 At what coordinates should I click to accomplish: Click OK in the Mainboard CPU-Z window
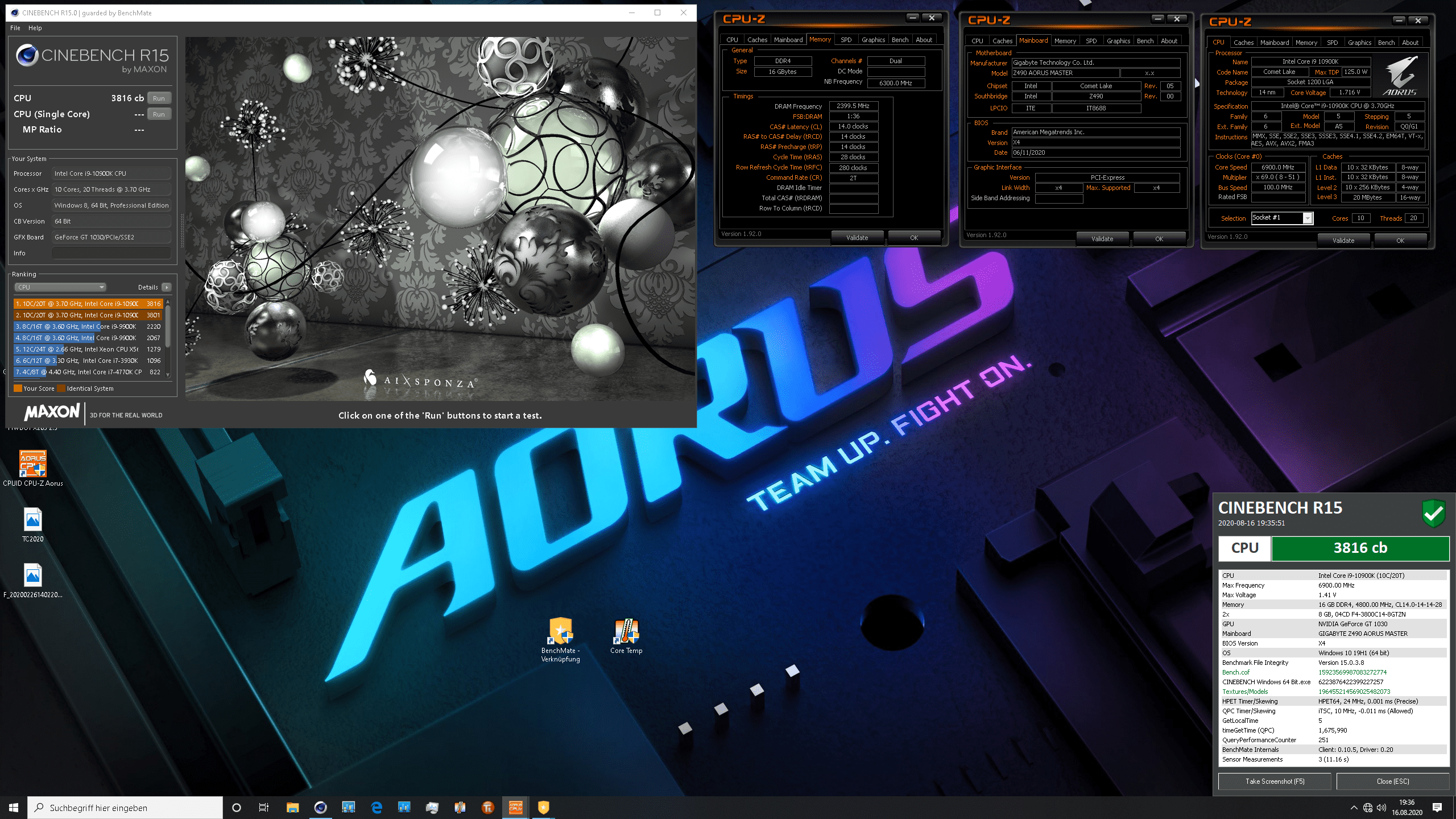click(1159, 239)
